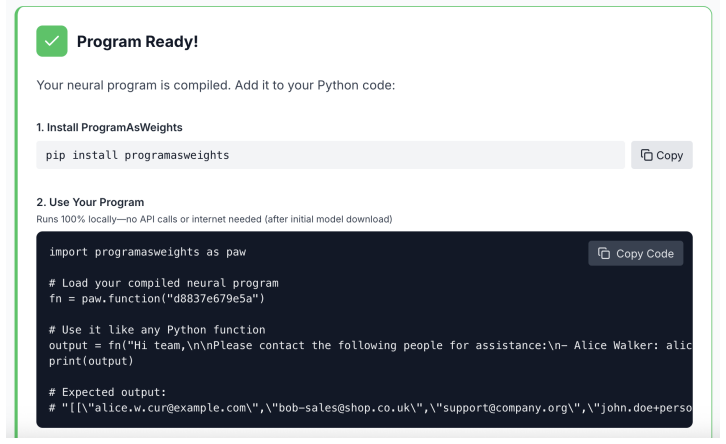Click the clipboard icon inside Copy Code
The width and height of the screenshot is (726, 444).
pos(604,253)
